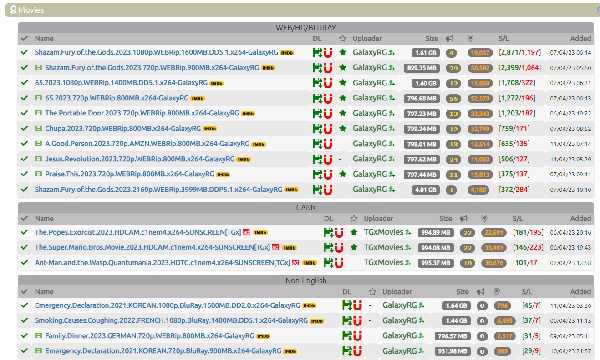
Task: Click seed/leech count for Chupa row
Action: [x=514, y=129]
